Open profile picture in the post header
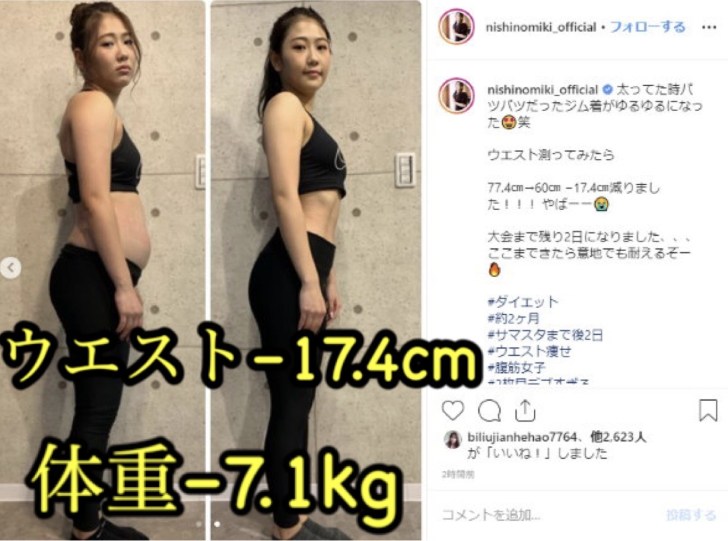 pyautogui.click(x=456, y=26)
